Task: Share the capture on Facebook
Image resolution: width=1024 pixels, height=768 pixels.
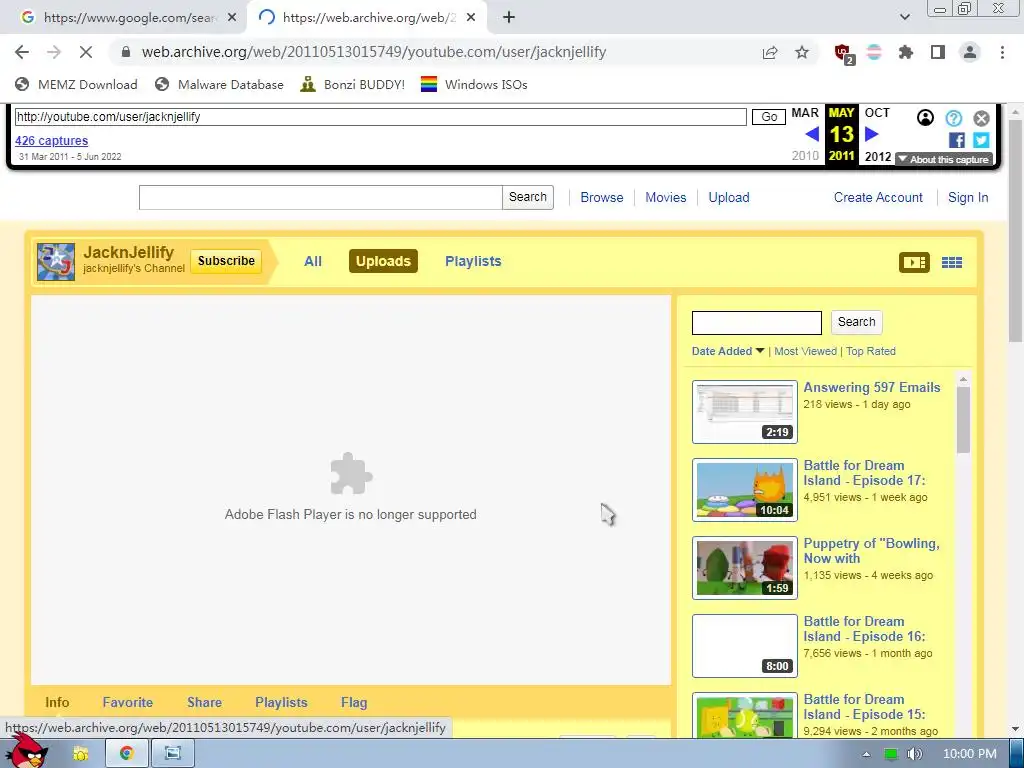Action: [957, 140]
